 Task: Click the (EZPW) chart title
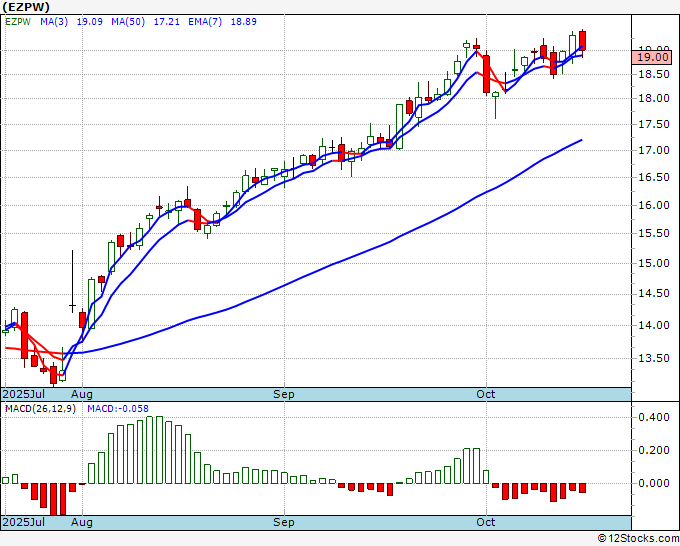[x=26, y=7]
